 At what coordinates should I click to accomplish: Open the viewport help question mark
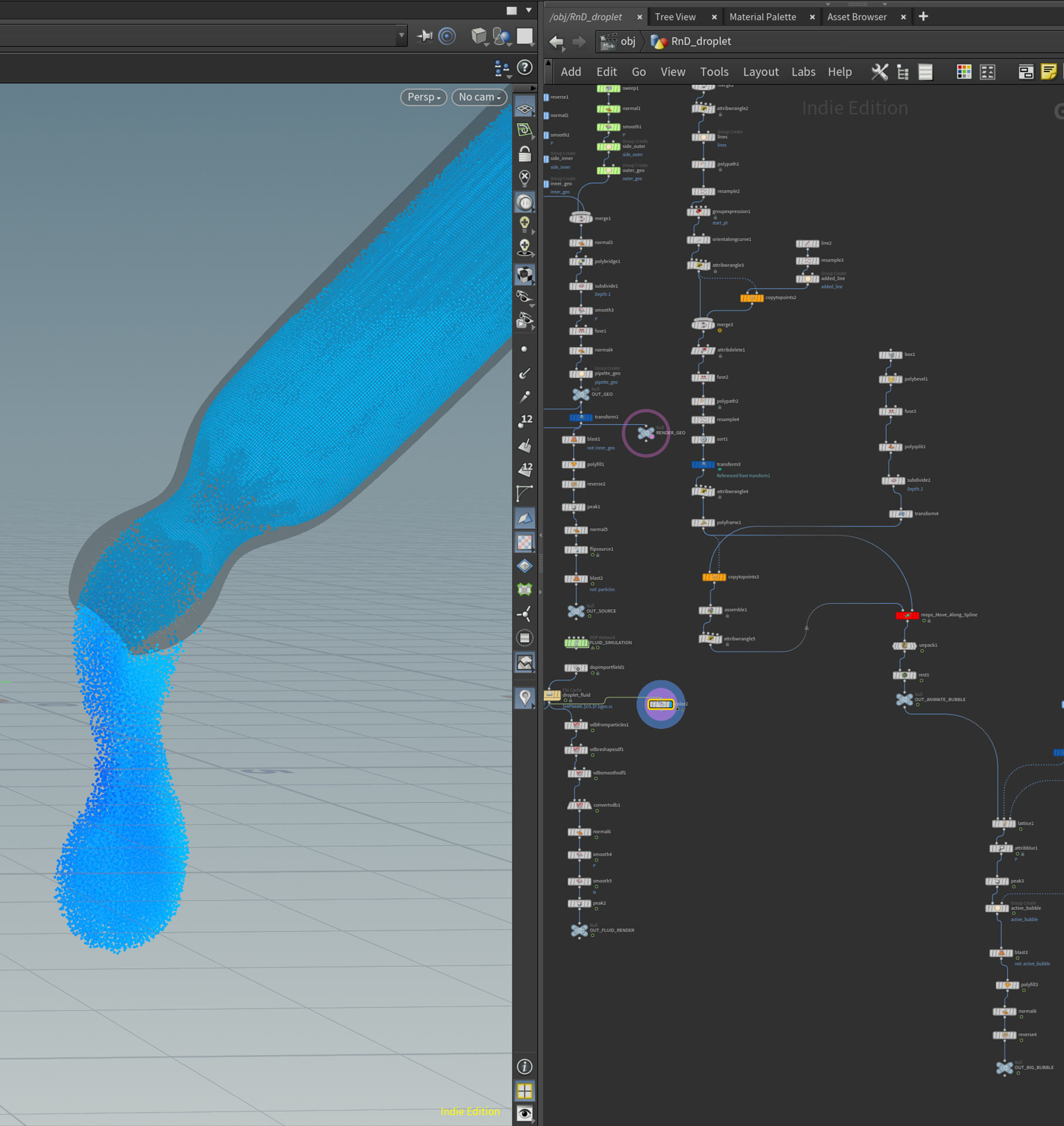(524, 68)
